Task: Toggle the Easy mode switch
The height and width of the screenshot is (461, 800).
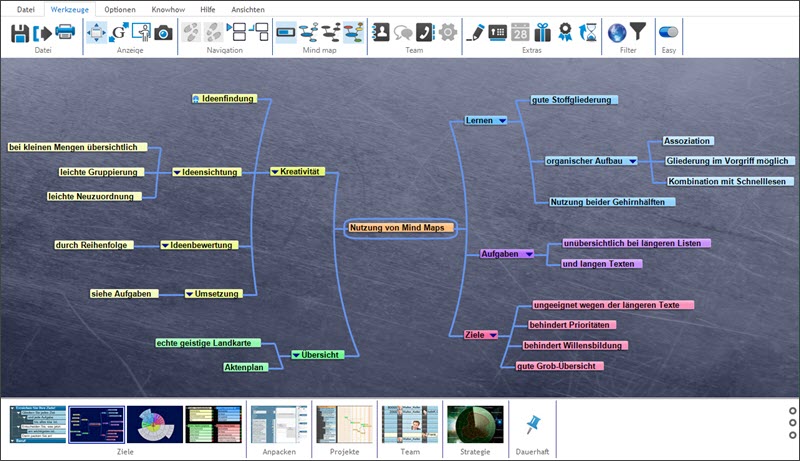Action: pos(669,33)
